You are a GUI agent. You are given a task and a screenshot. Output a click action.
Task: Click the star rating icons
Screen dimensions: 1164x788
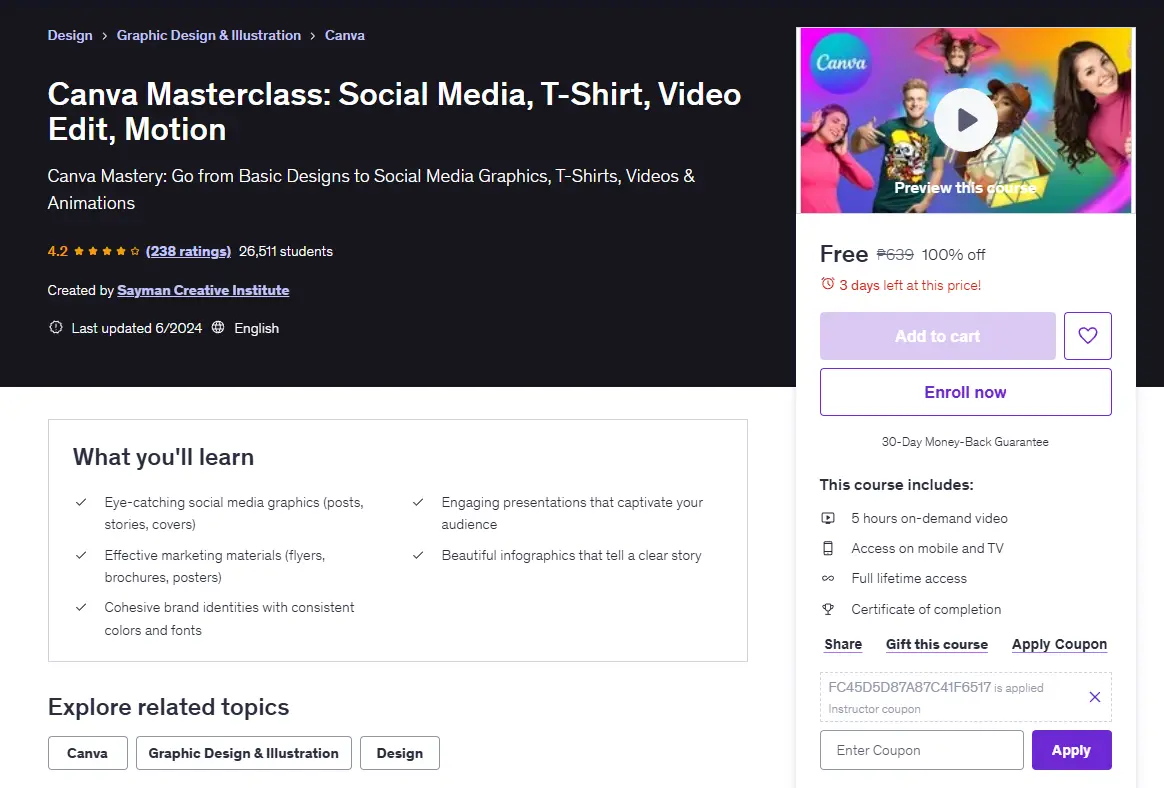(x=106, y=251)
